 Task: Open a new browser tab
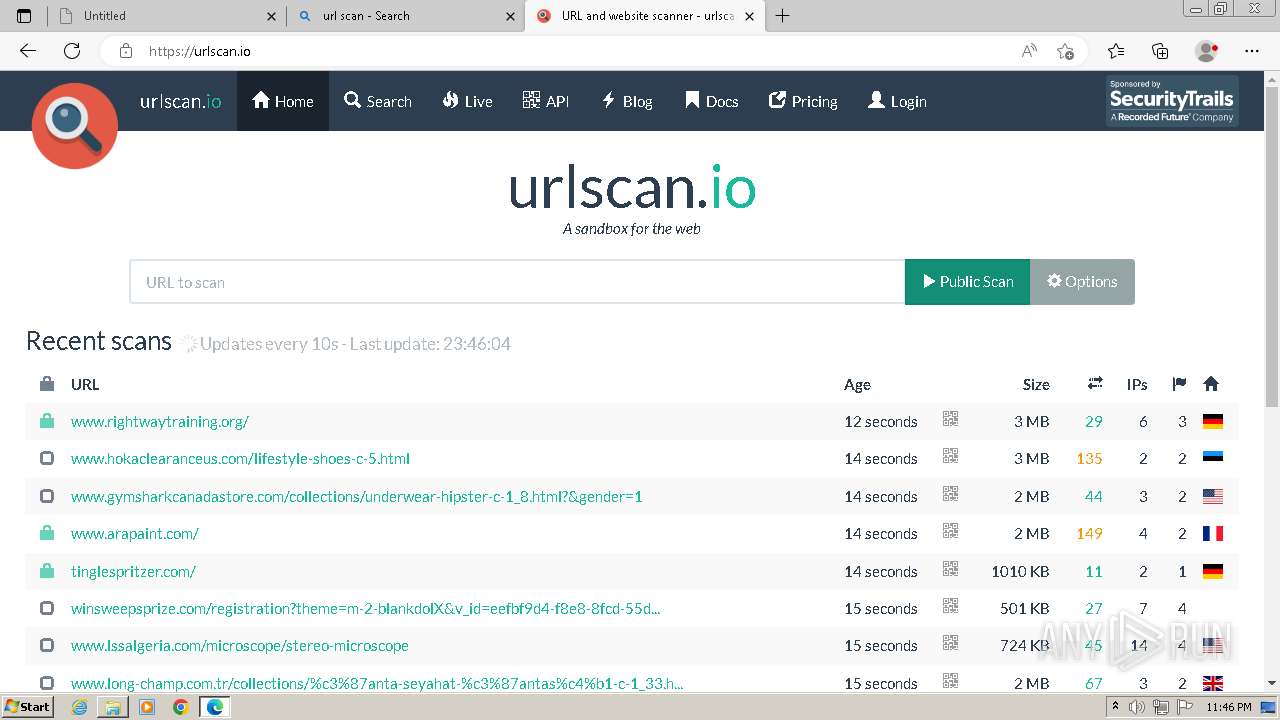point(782,16)
